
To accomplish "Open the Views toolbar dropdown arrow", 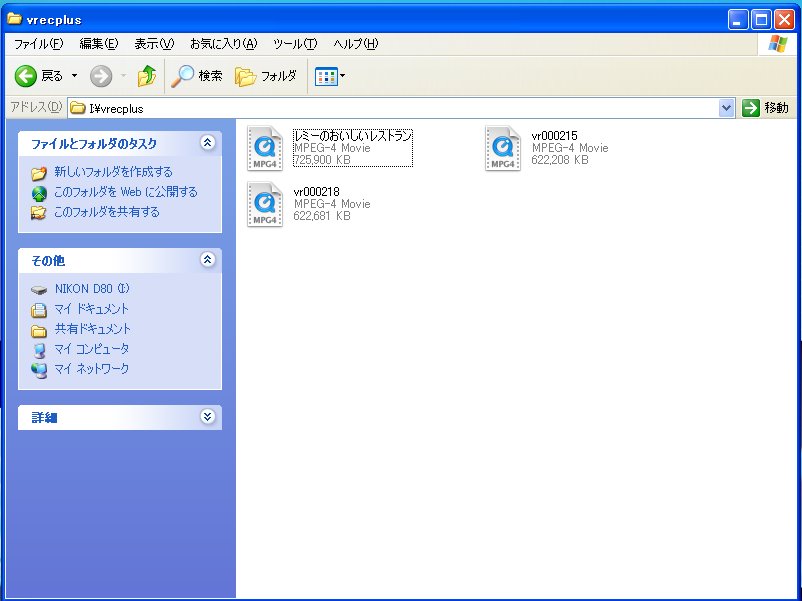I will click(341, 75).
